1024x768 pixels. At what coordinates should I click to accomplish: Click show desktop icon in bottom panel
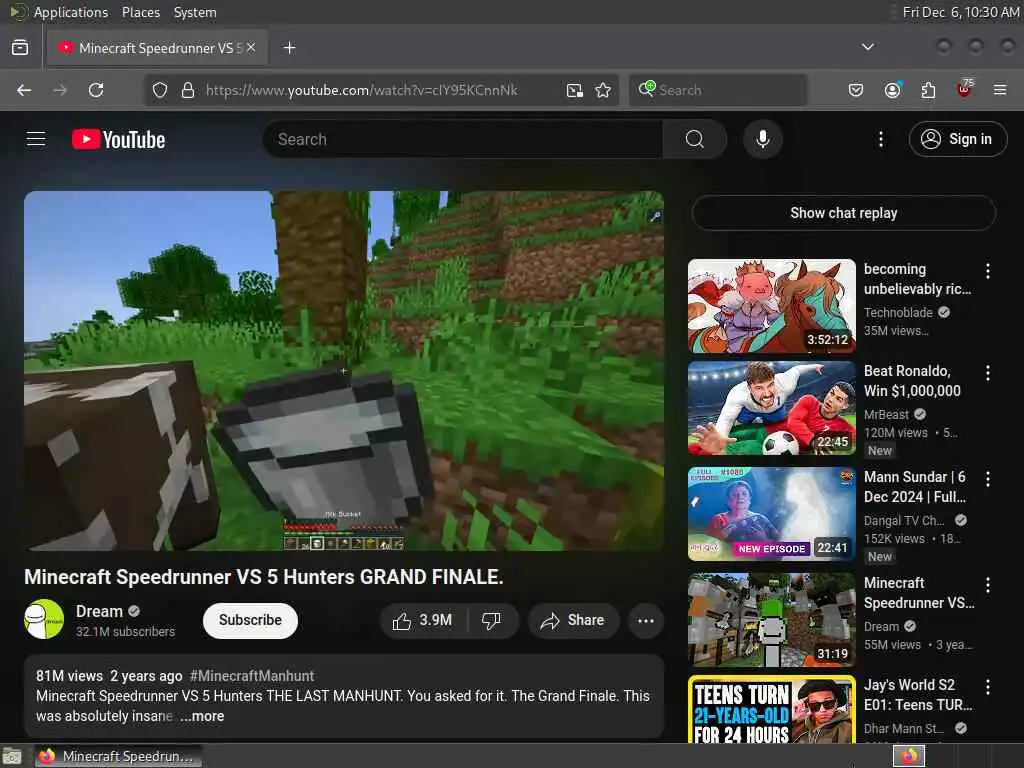pos(12,756)
